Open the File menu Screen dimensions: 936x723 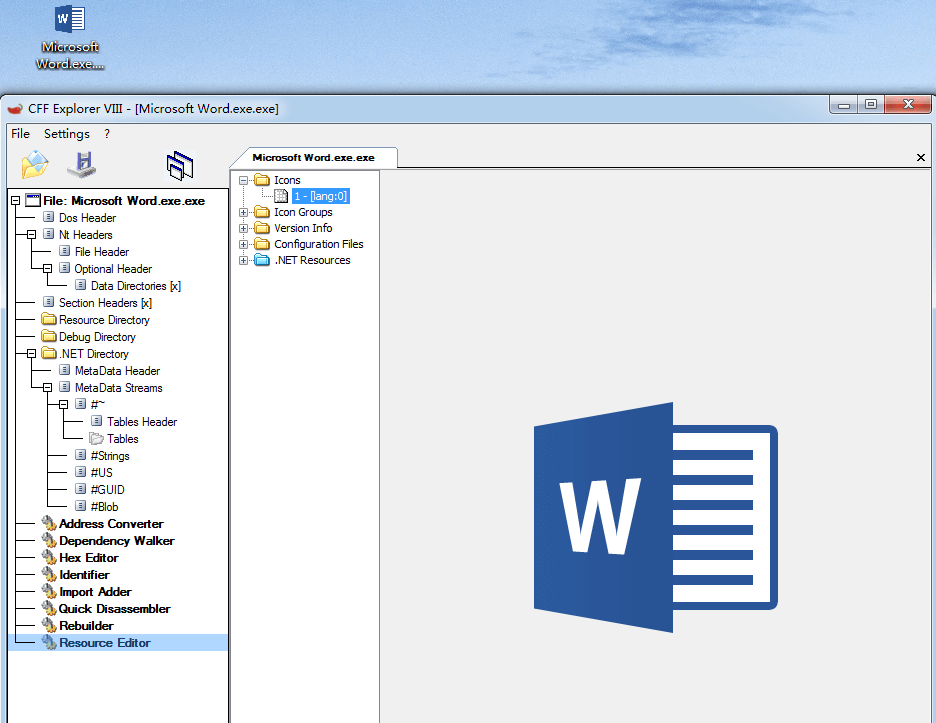click(x=20, y=134)
